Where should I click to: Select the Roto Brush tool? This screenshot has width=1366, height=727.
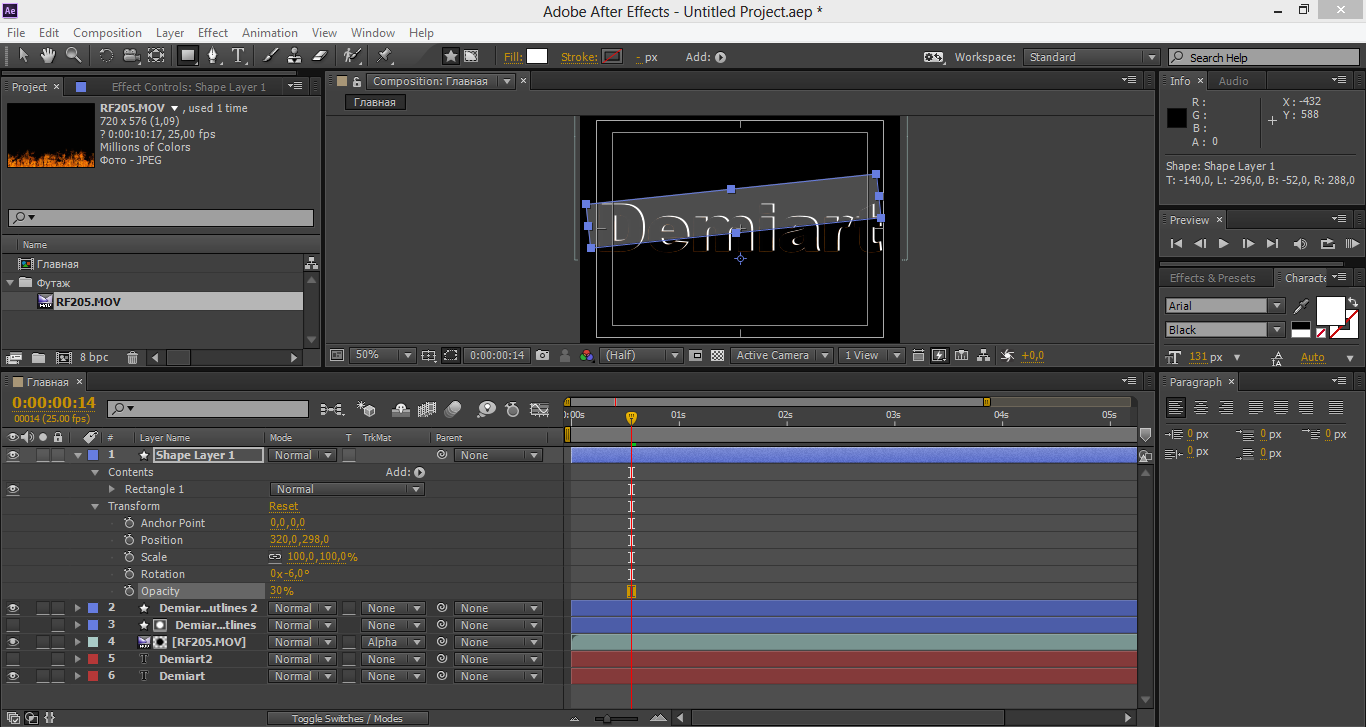[x=352, y=56]
